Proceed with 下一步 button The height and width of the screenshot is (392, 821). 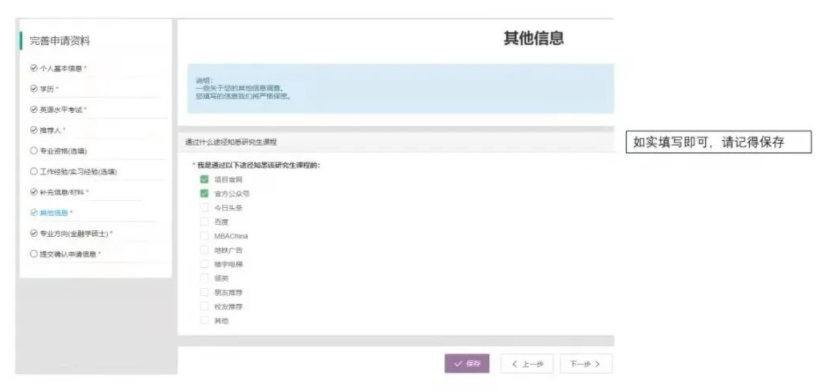click(585, 364)
